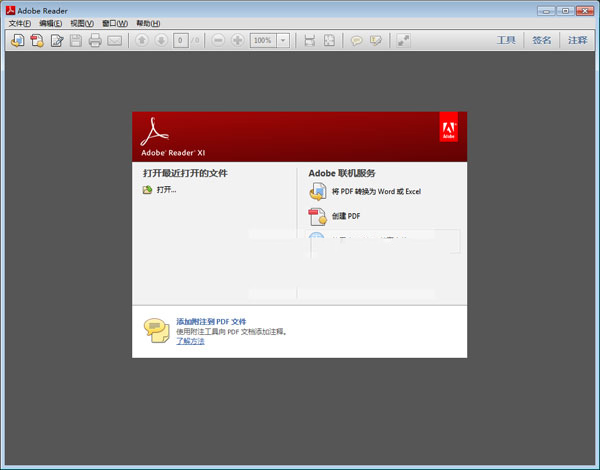Click the Create PDF toolbar icon
The image size is (600, 470).
click(x=37, y=40)
